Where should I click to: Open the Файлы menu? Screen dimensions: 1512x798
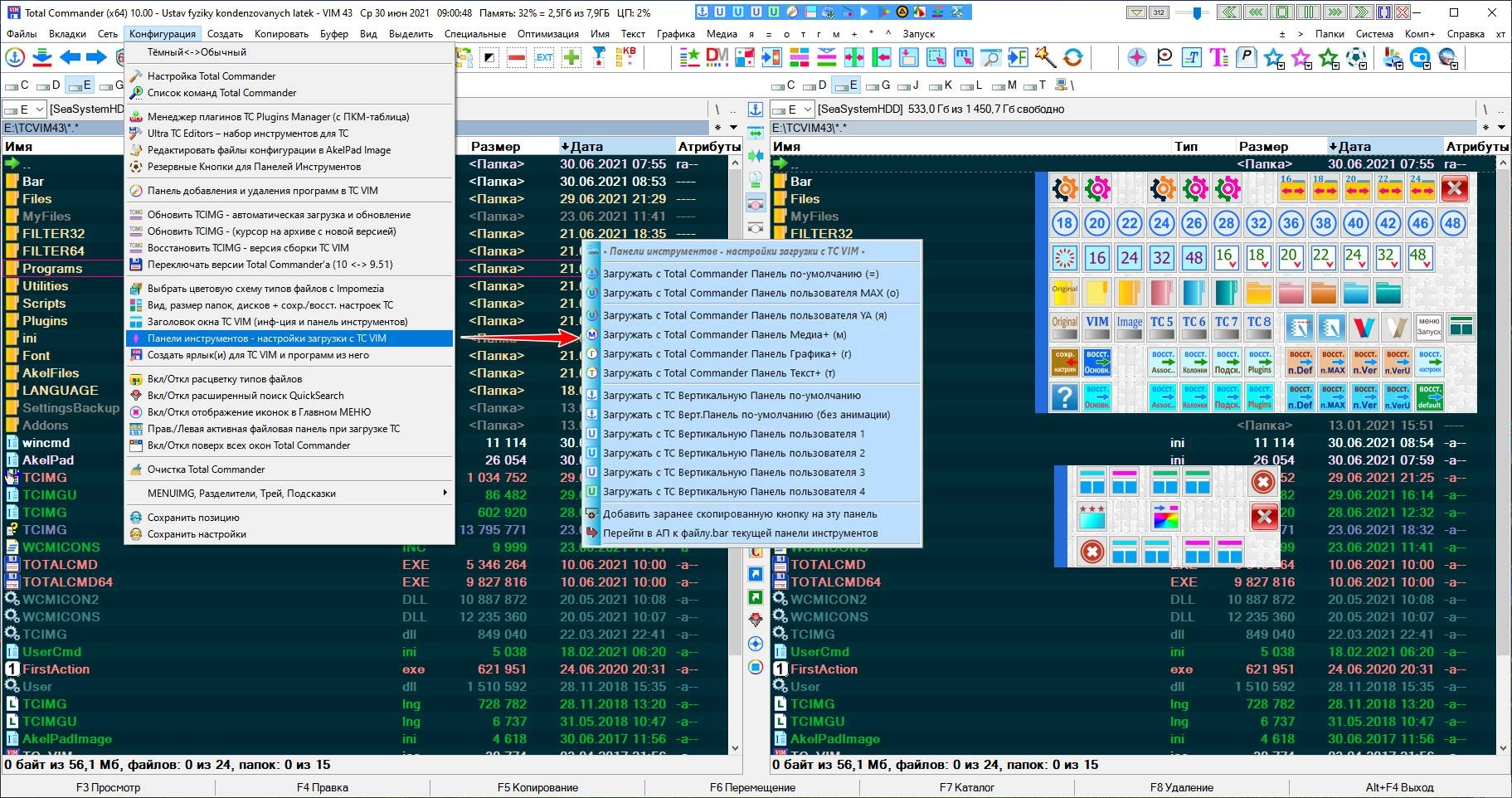22,34
